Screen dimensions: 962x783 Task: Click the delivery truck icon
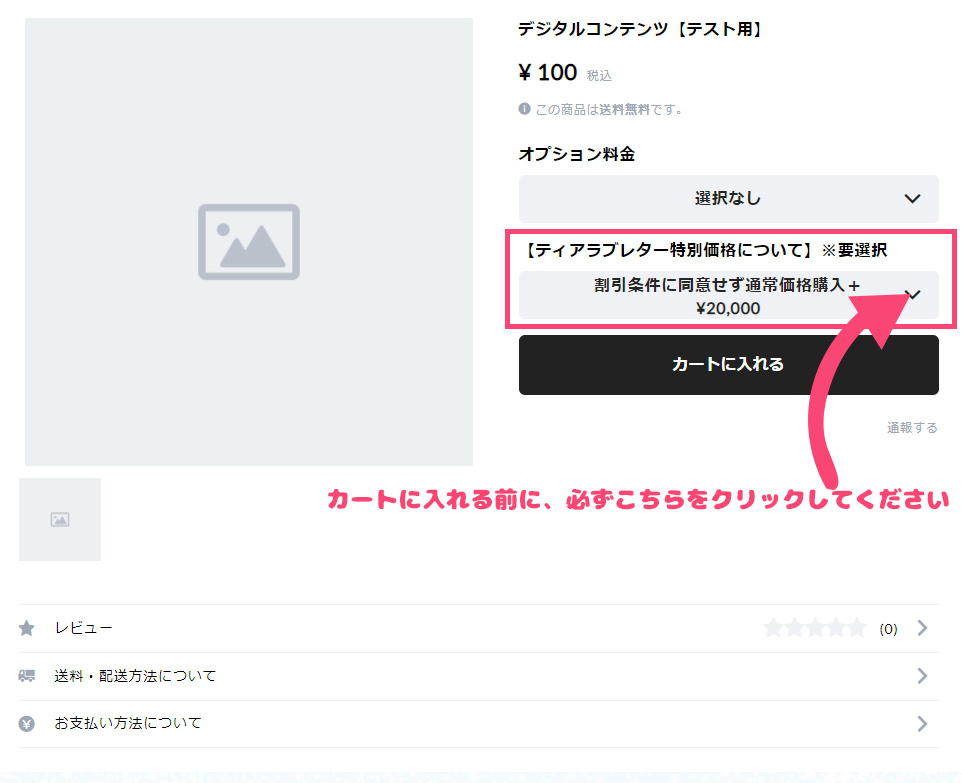click(x=27, y=676)
